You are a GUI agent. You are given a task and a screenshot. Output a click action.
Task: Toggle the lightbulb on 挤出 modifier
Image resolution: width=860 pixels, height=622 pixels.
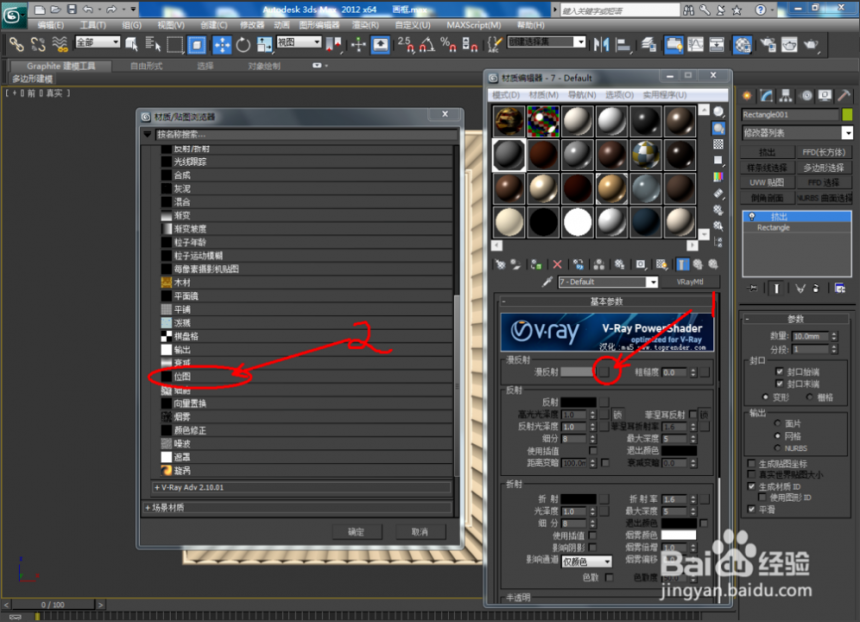(751, 217)
